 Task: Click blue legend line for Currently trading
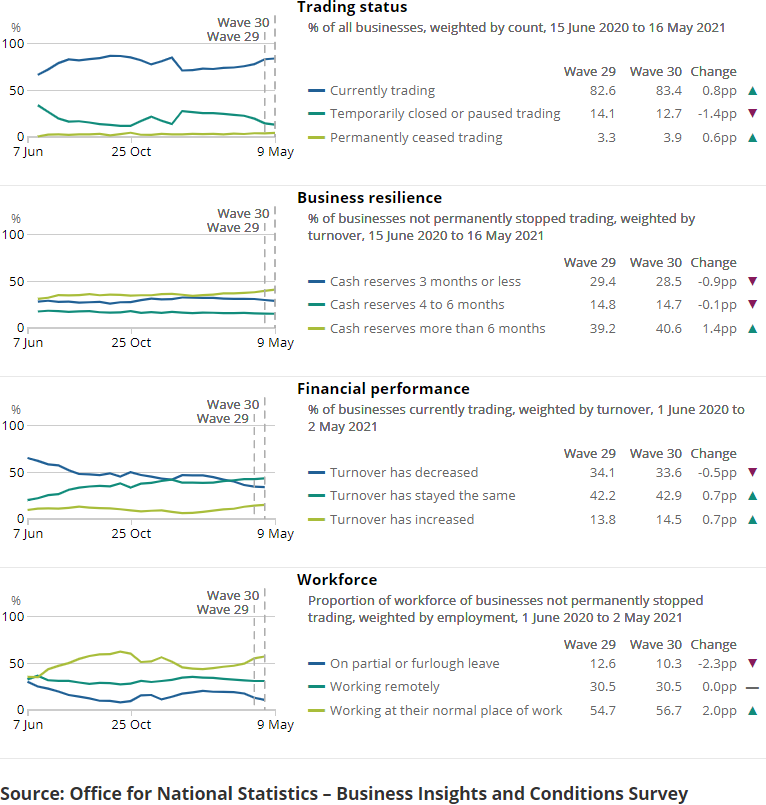pyautogui.click(x=316, y=91)
